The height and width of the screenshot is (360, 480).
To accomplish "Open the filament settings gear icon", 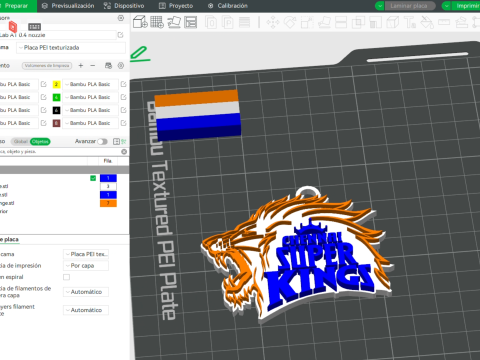I will pos(121,66).
